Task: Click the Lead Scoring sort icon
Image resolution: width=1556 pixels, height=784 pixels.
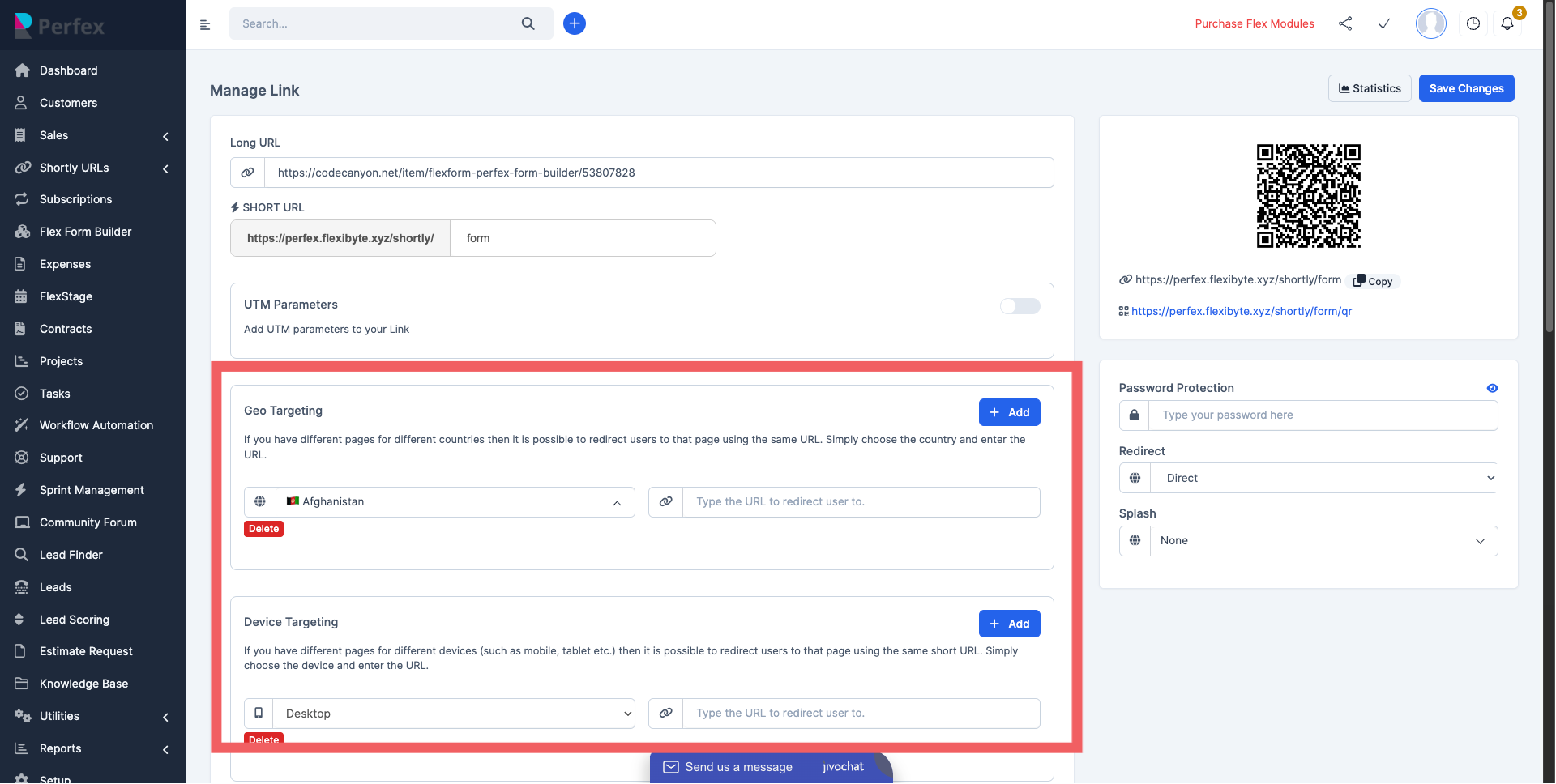Action: [x=19, y=620]
